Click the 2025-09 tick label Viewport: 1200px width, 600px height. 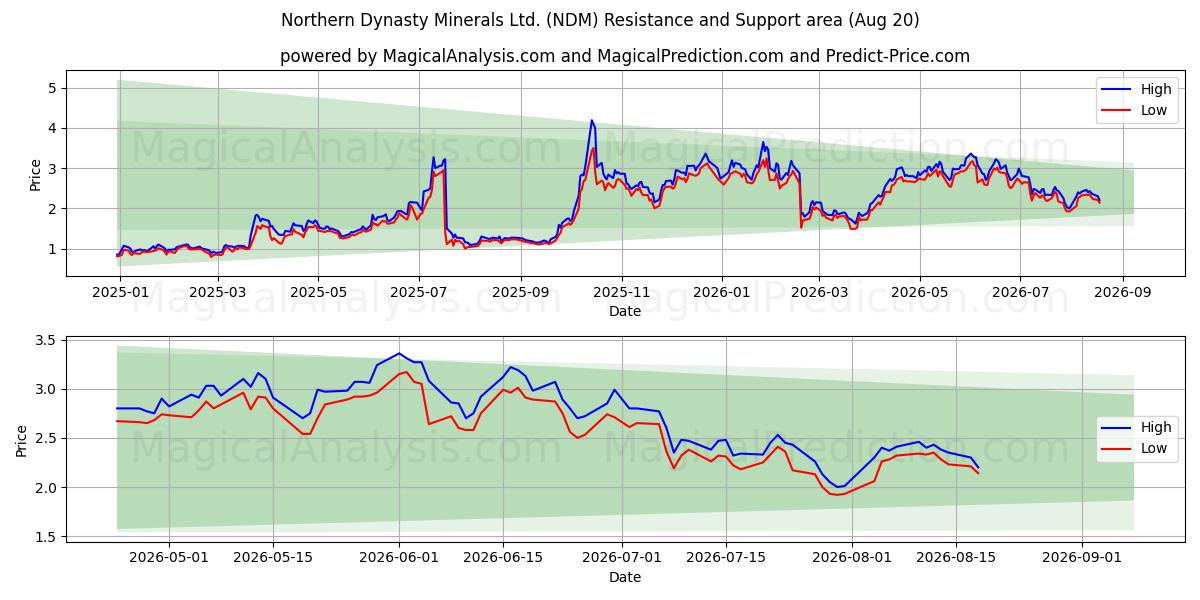pos(520,291)
